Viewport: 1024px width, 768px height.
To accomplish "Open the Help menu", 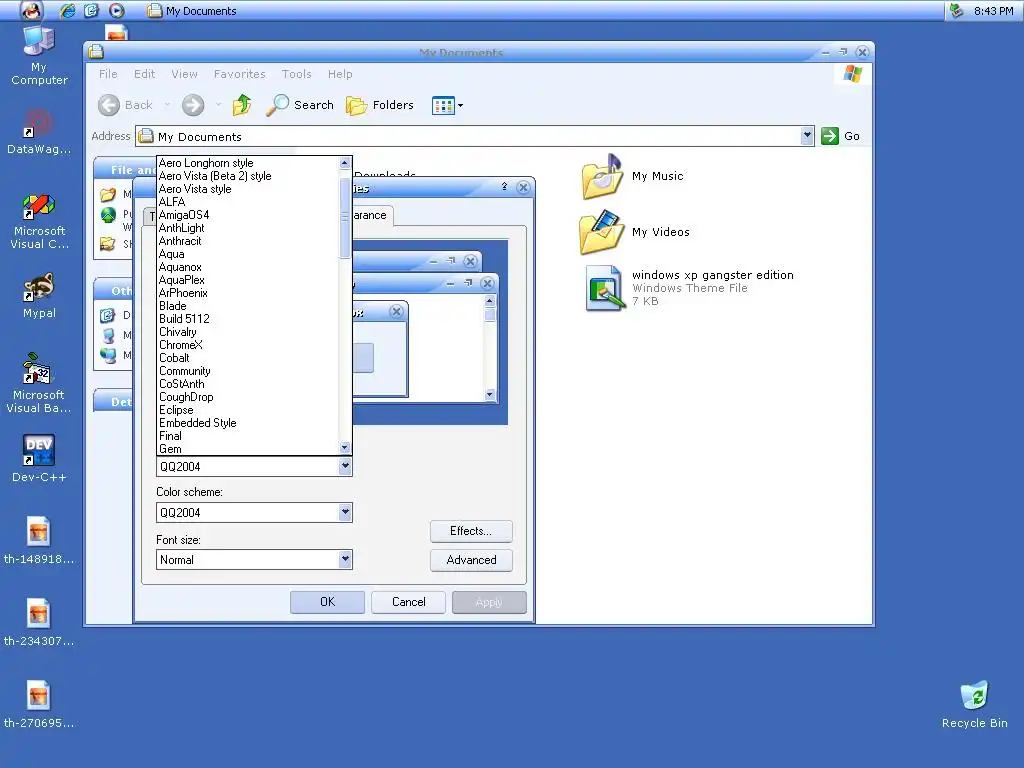I will coord(340,74).
